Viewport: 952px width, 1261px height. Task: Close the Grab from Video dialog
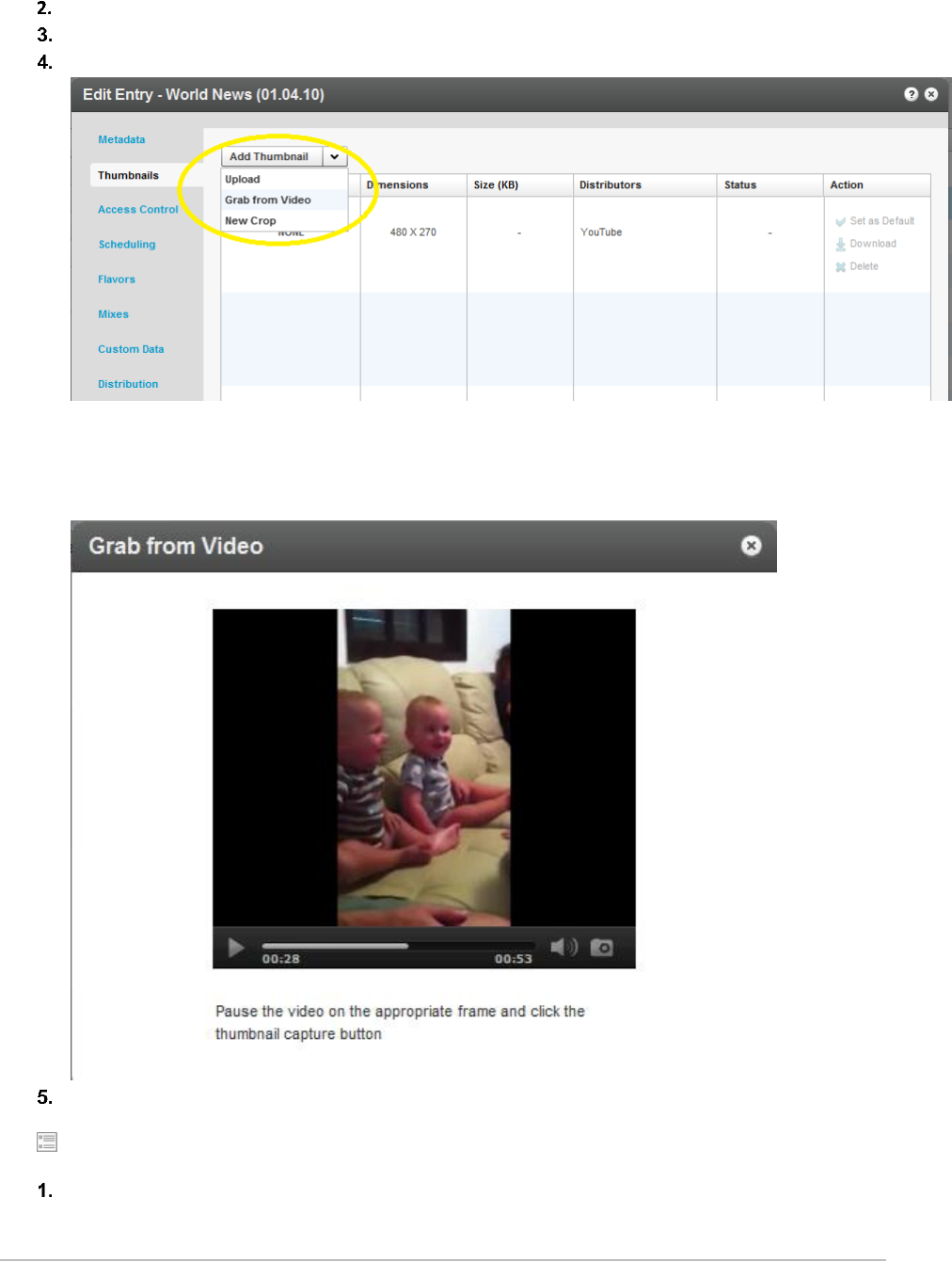pyautogui.click(x=751, y=546)
